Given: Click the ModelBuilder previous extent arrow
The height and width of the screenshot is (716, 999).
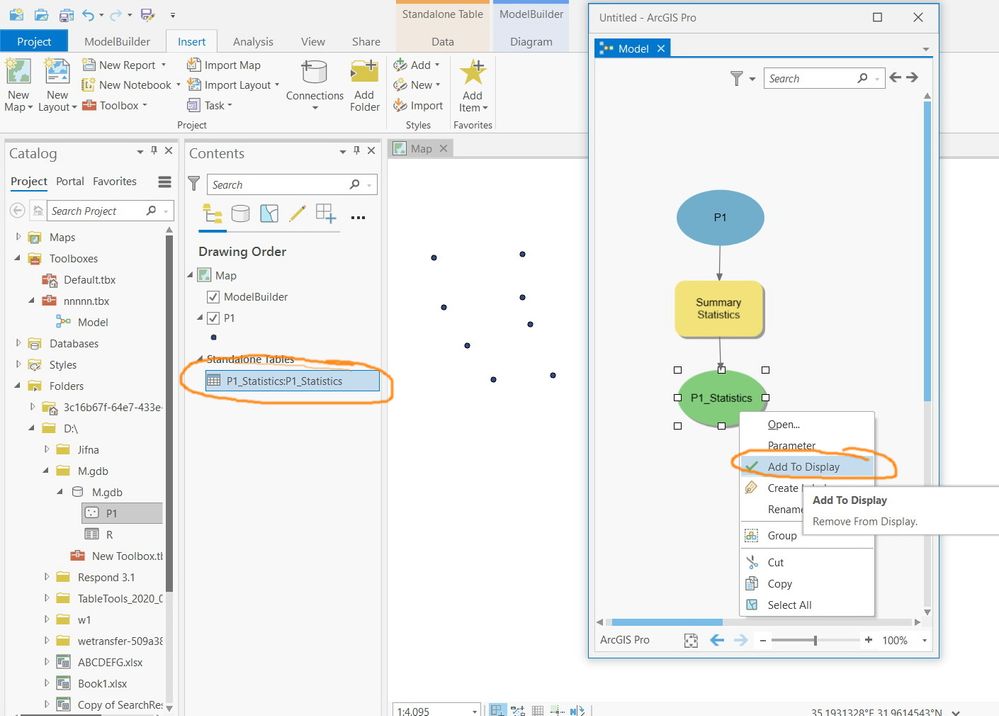Looking at the screenshot, I should [x=717, y=640].
